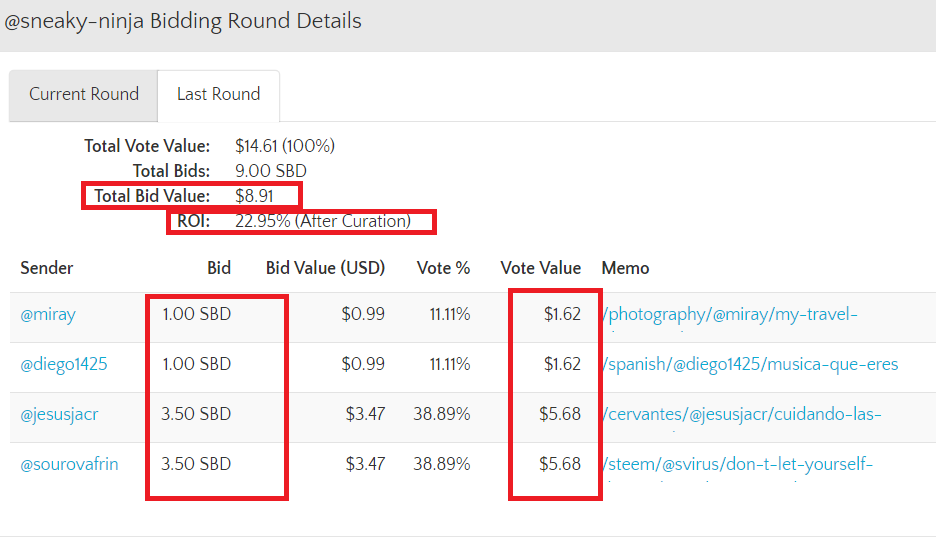The height and width of the screenshot is (540, 936).
Task: Open the photography memo link from @miray
Action: pyautogui.click(x=730, y=314)
